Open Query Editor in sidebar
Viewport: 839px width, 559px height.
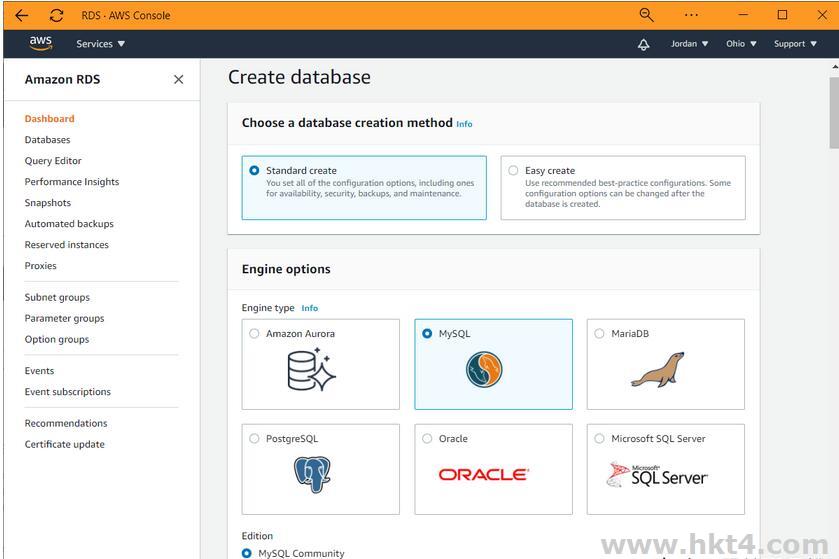click(53, 160)
